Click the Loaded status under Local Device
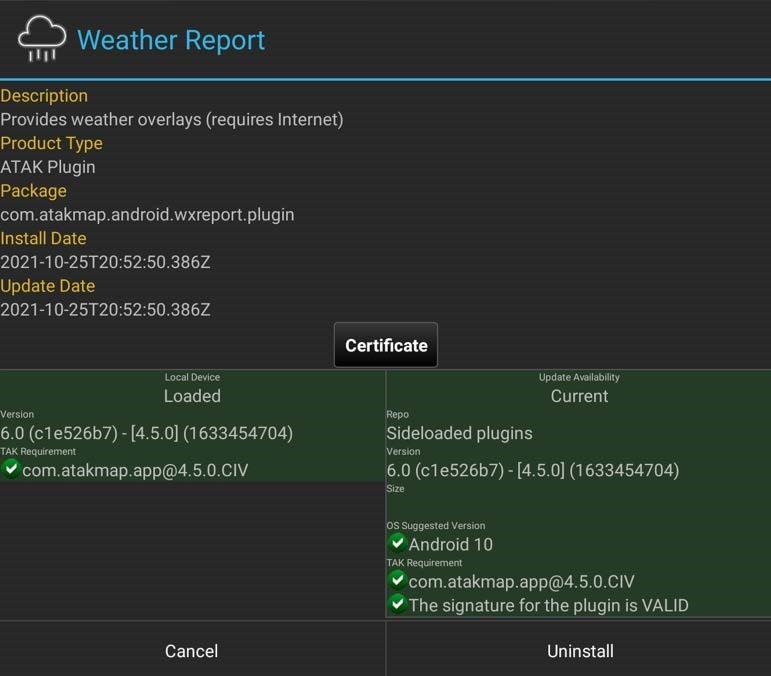 click(x=192, y=396)
